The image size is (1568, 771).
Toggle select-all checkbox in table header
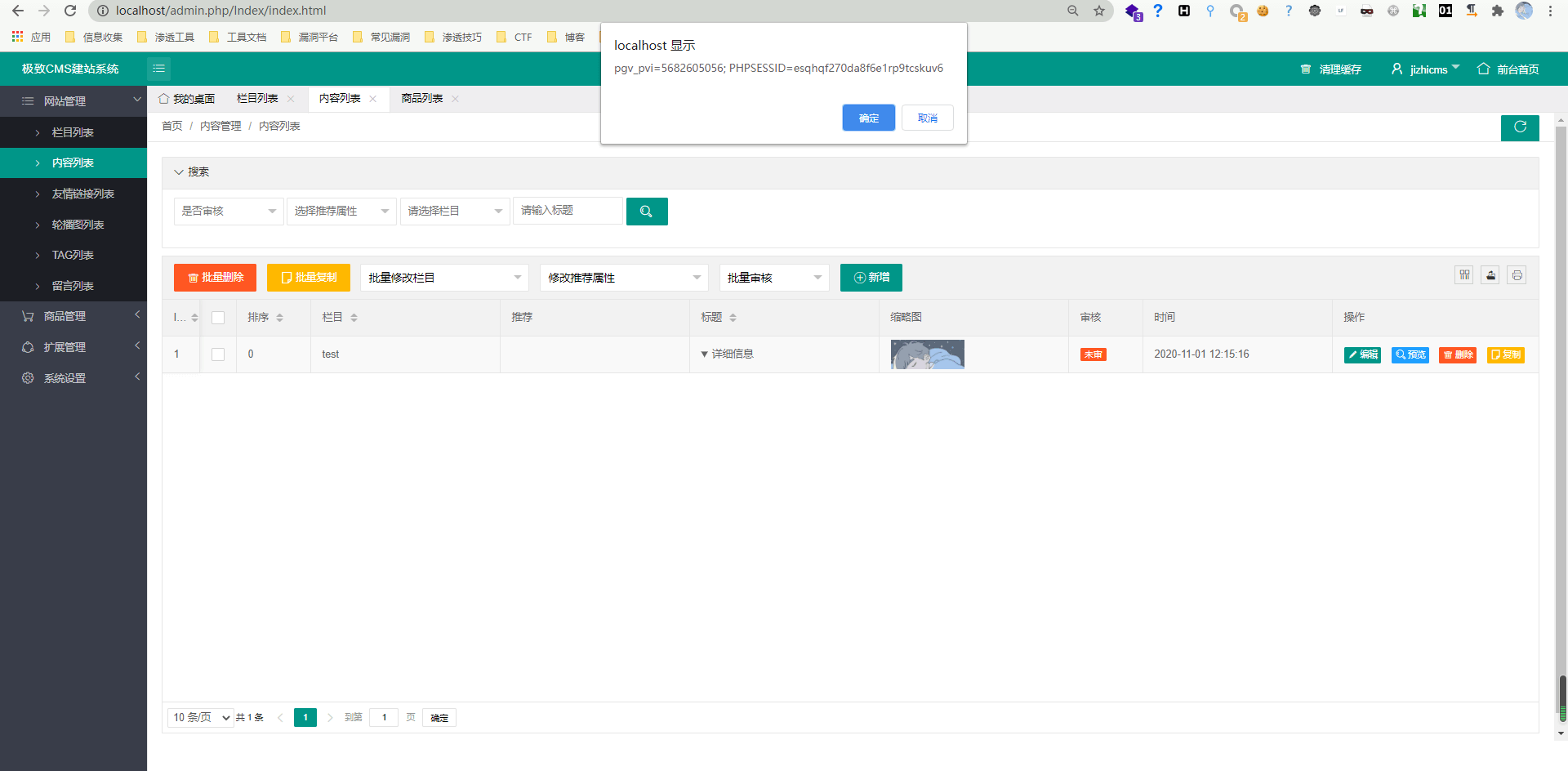click(x=218, y=318)
